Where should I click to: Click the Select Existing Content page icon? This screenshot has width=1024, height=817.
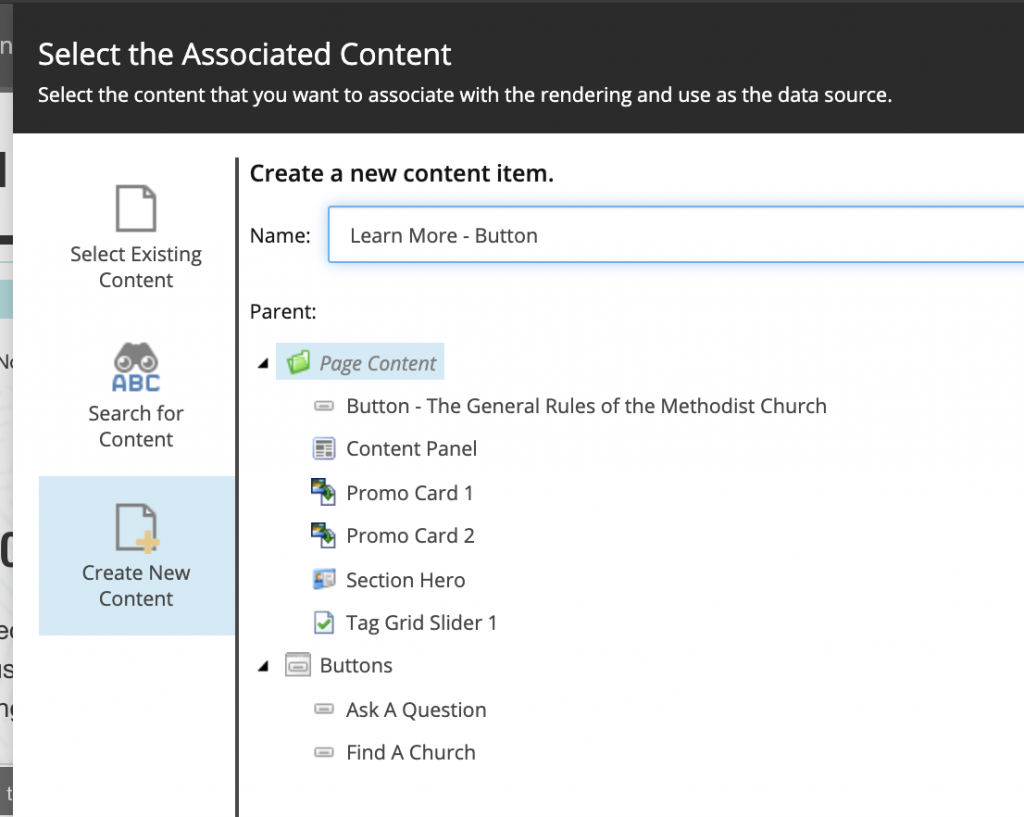(x=136, y=208)
